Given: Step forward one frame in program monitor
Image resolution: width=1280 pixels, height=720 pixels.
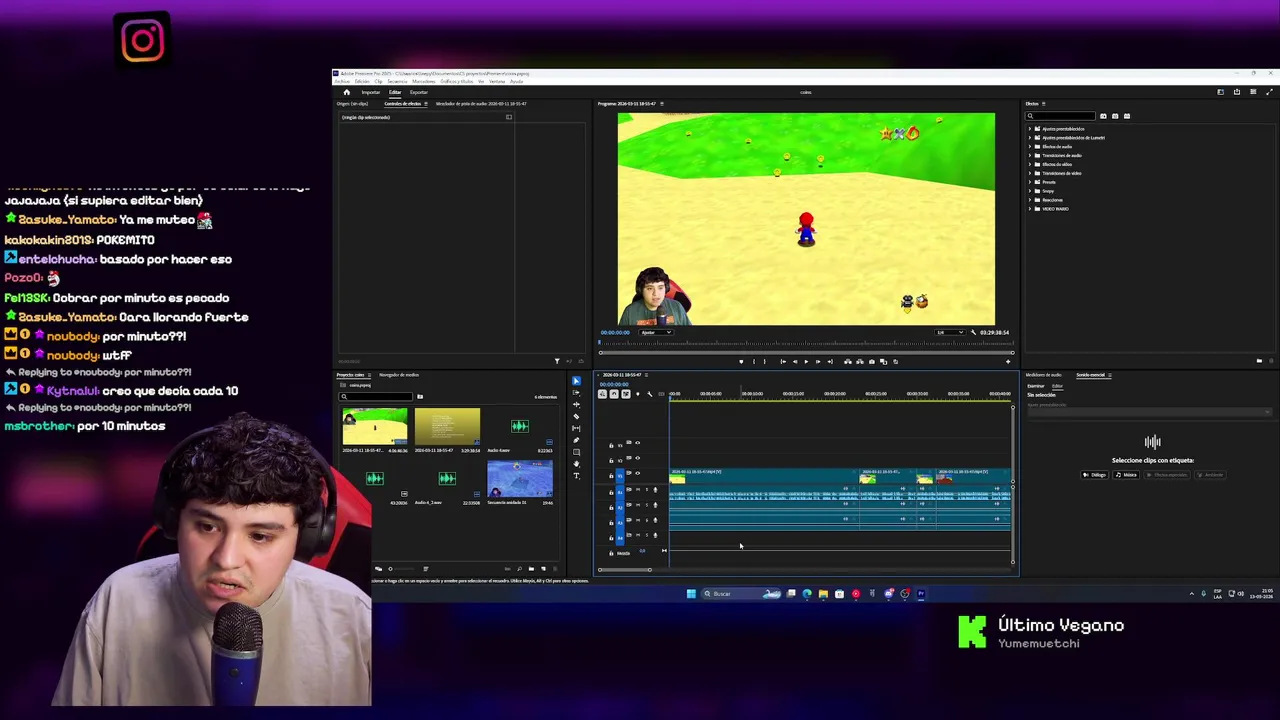Looking at the screenshot, I should click(x=818, y=361).
